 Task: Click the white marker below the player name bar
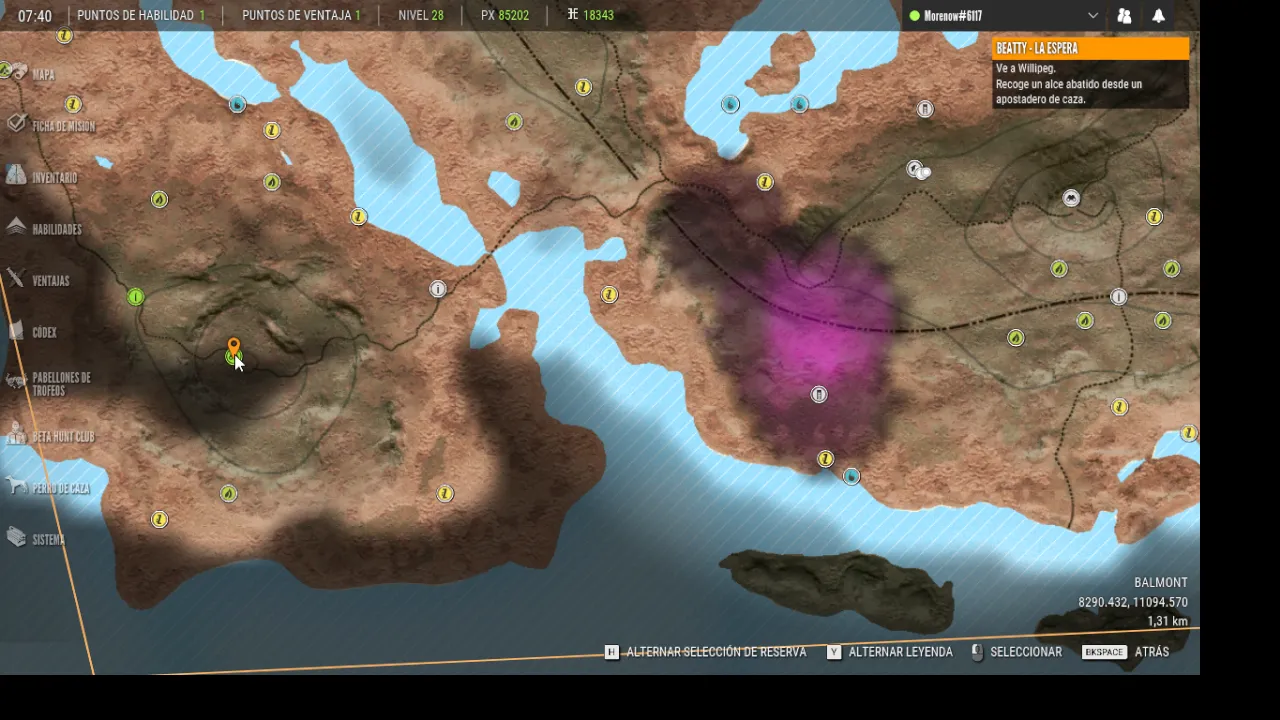(925, 109)
